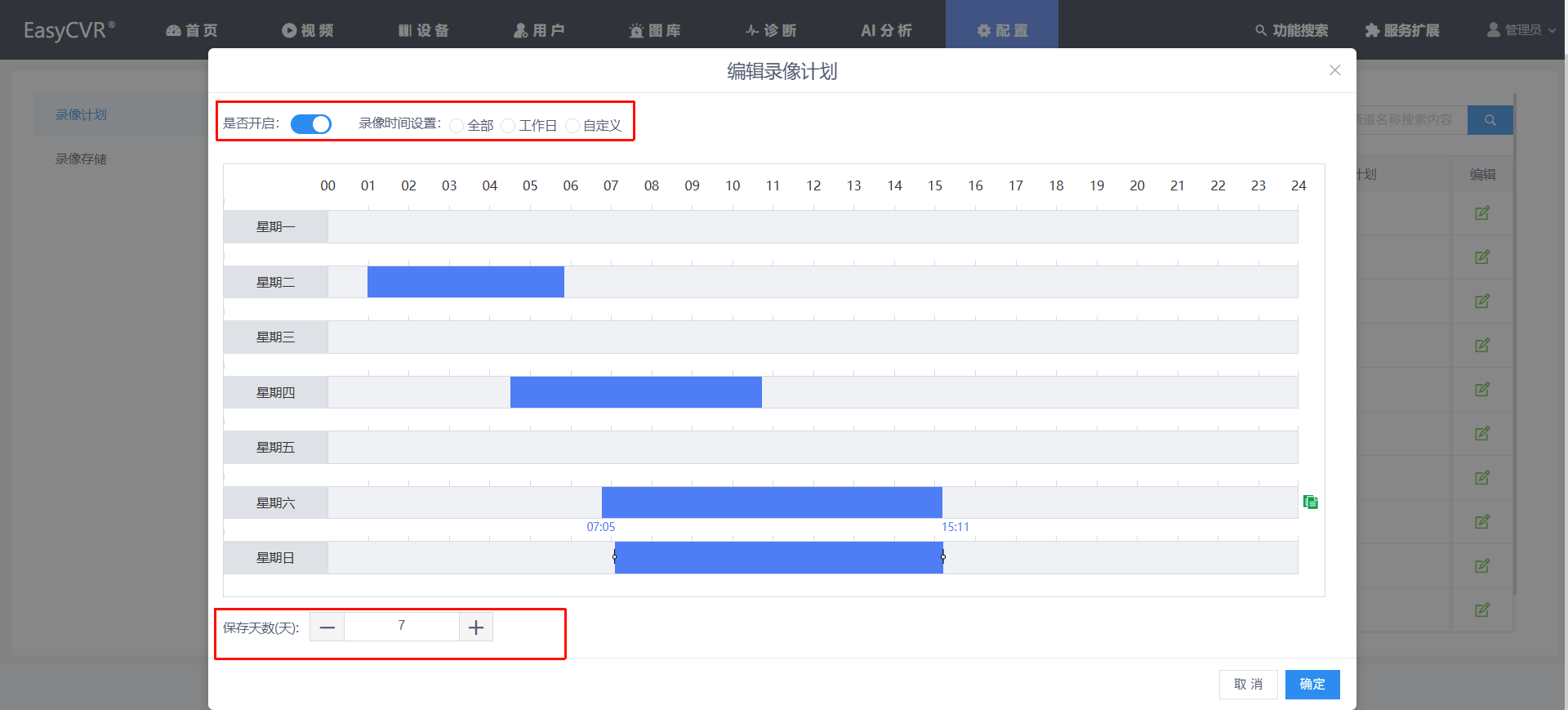This screenshot has height=710, width=1568.
Task: Select the 全部 radio option
Action: click(457, 126)
